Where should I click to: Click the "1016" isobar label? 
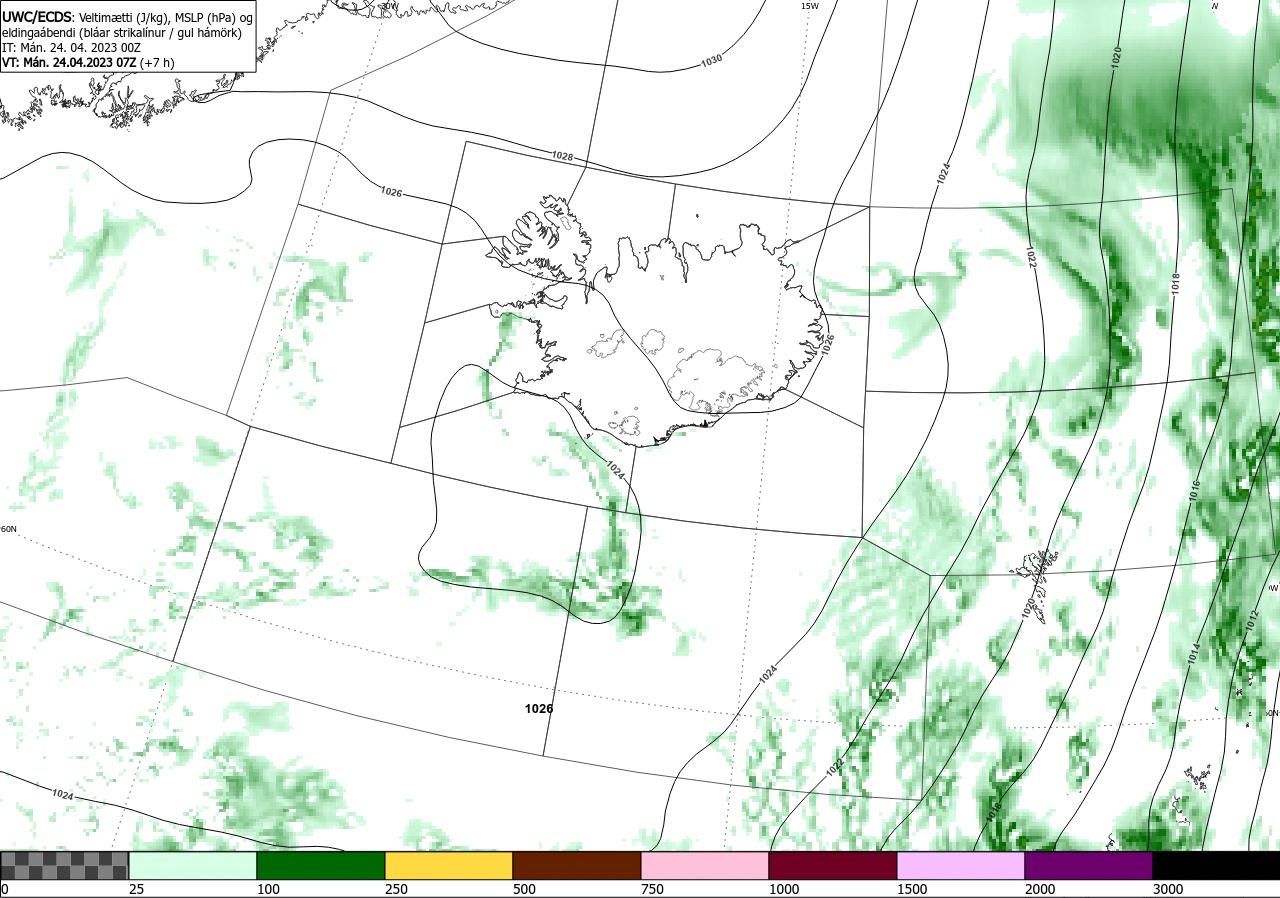pyautogui.click(x=1195, y=490)
